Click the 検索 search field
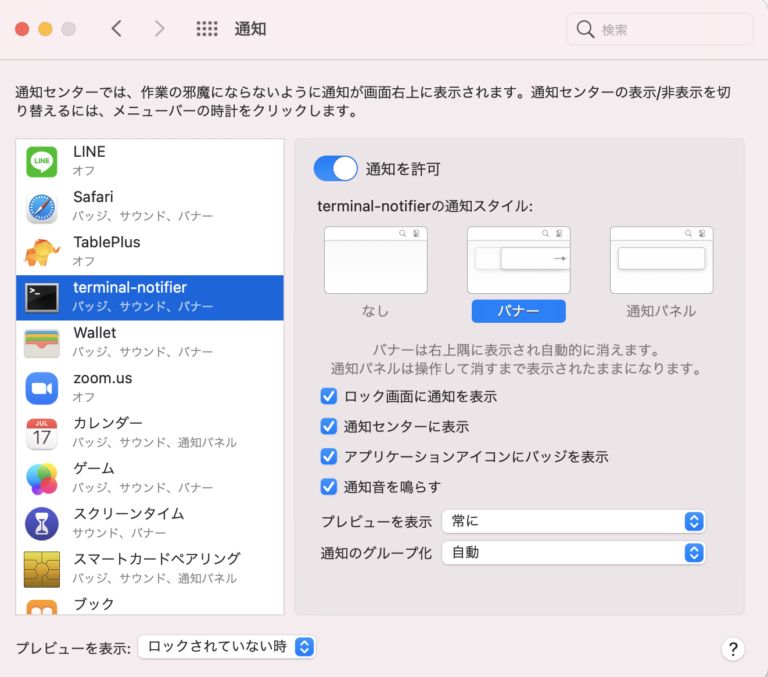Image resolution: width=768 pixels, height=677 pixels. (660, 29)
